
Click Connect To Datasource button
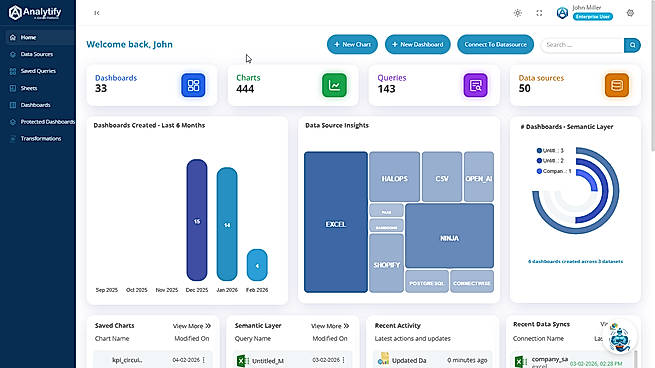coord(495,44)
